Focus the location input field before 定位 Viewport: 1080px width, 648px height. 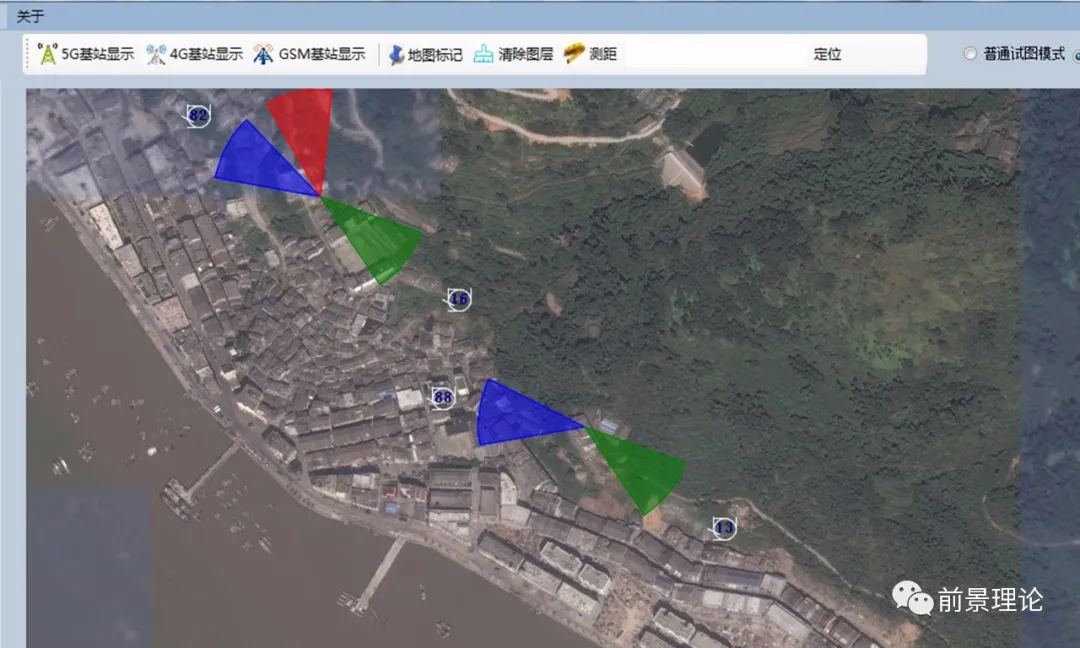(x=716, y=54)
